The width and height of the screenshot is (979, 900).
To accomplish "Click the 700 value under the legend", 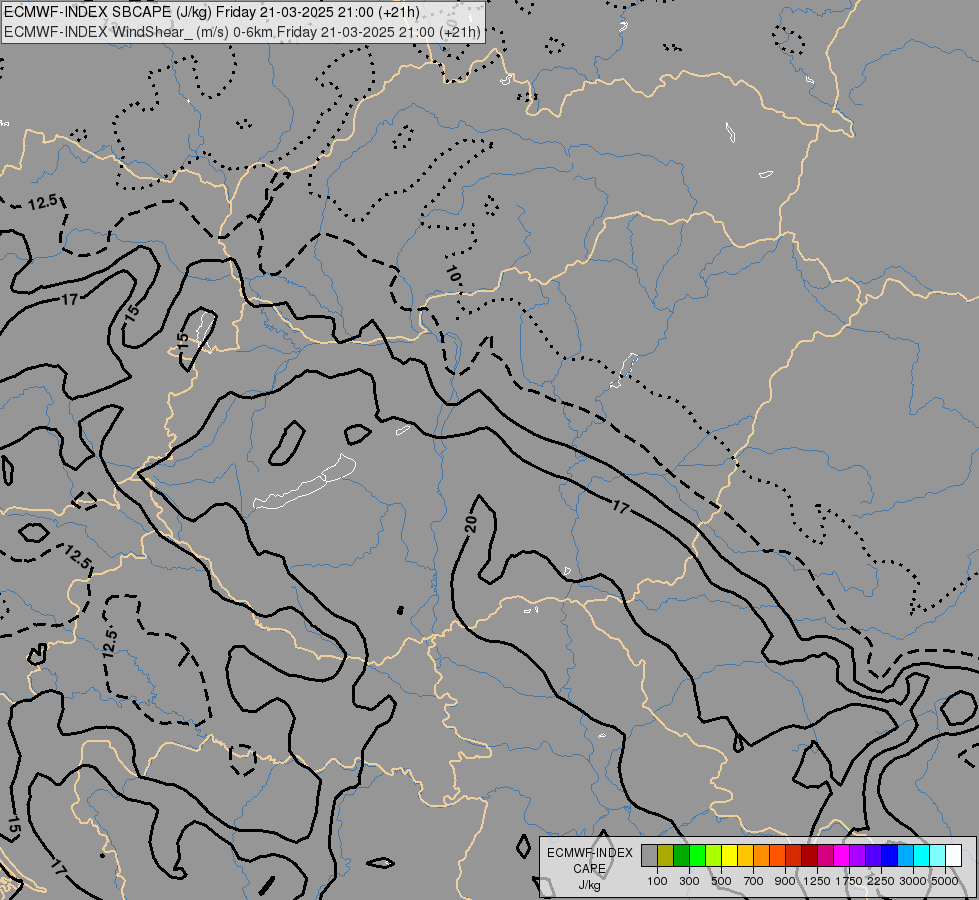I will 754,881.
